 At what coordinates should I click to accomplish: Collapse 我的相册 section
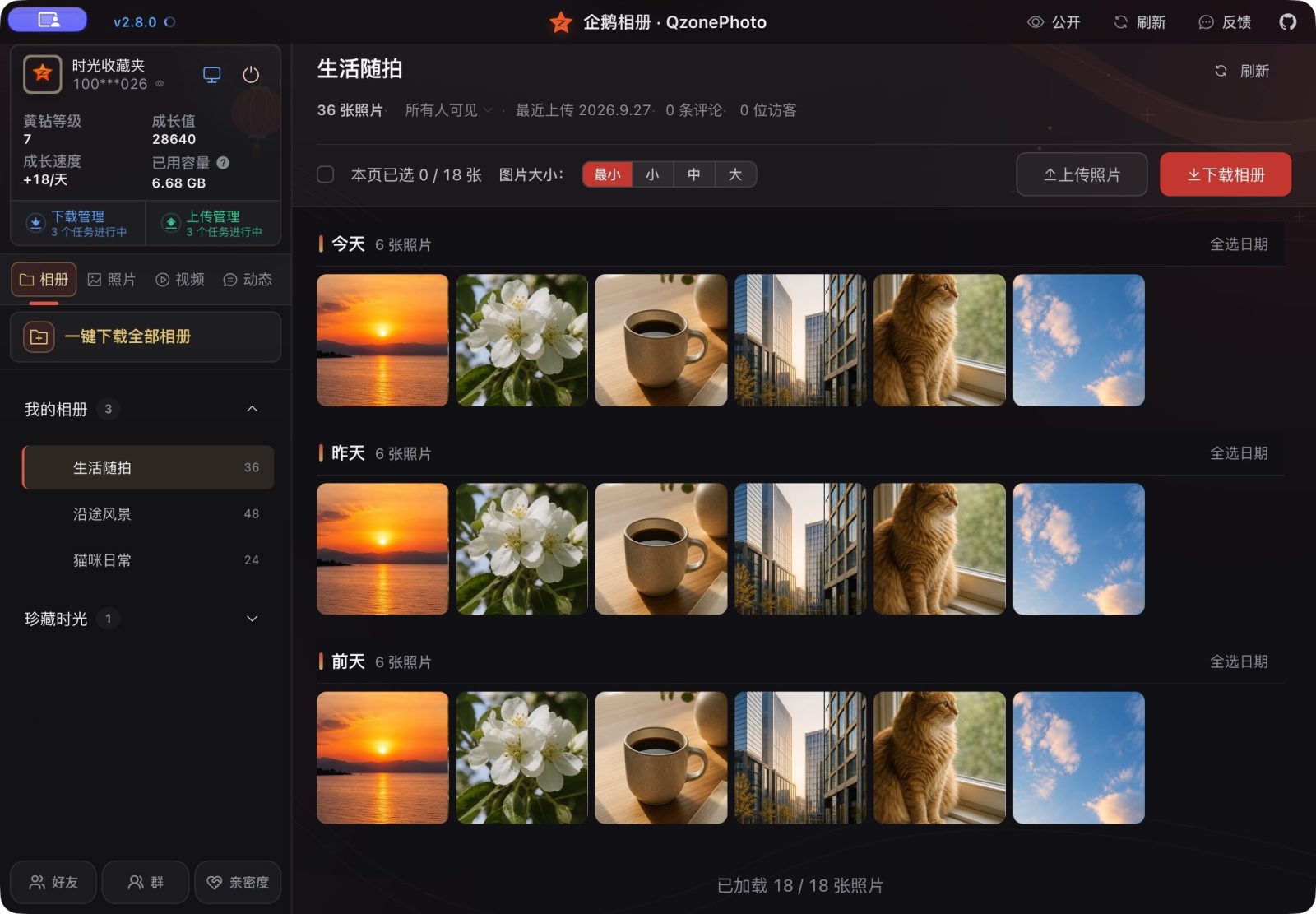coord(253,409)
